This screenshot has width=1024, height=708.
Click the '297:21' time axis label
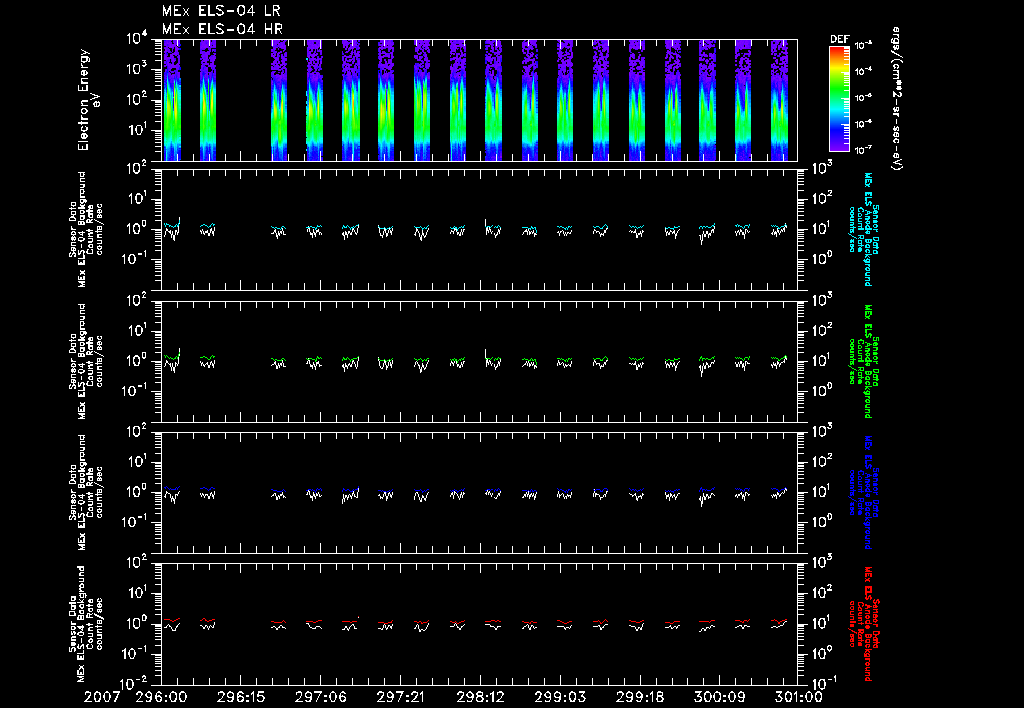pyautogui.click(x=400, y=697)
